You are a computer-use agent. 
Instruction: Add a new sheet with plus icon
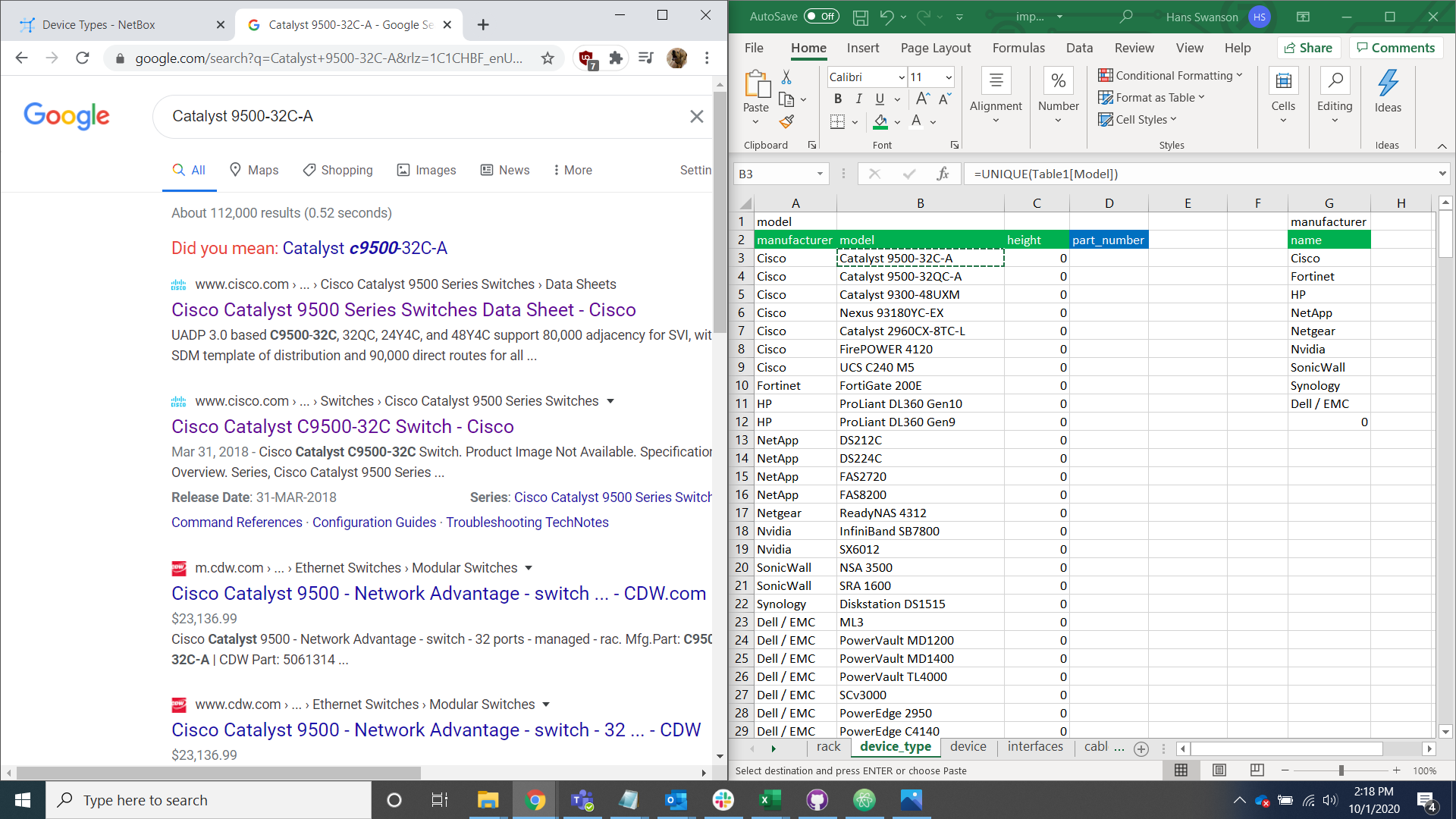(1141, 748)
